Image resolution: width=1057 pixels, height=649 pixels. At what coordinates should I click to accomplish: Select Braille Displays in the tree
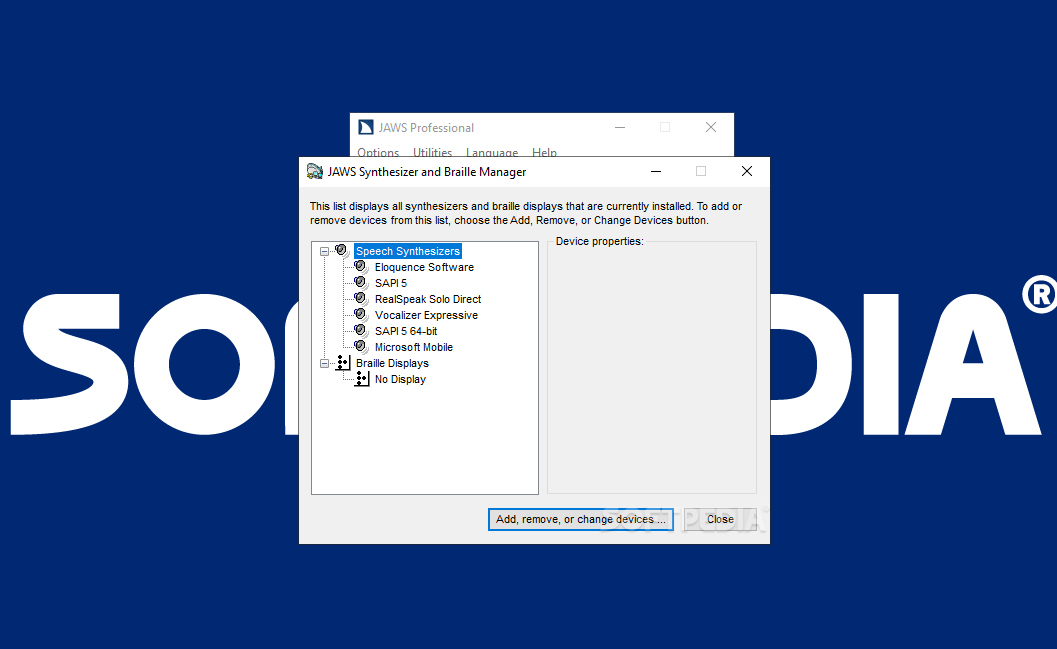tap(392, 363)
